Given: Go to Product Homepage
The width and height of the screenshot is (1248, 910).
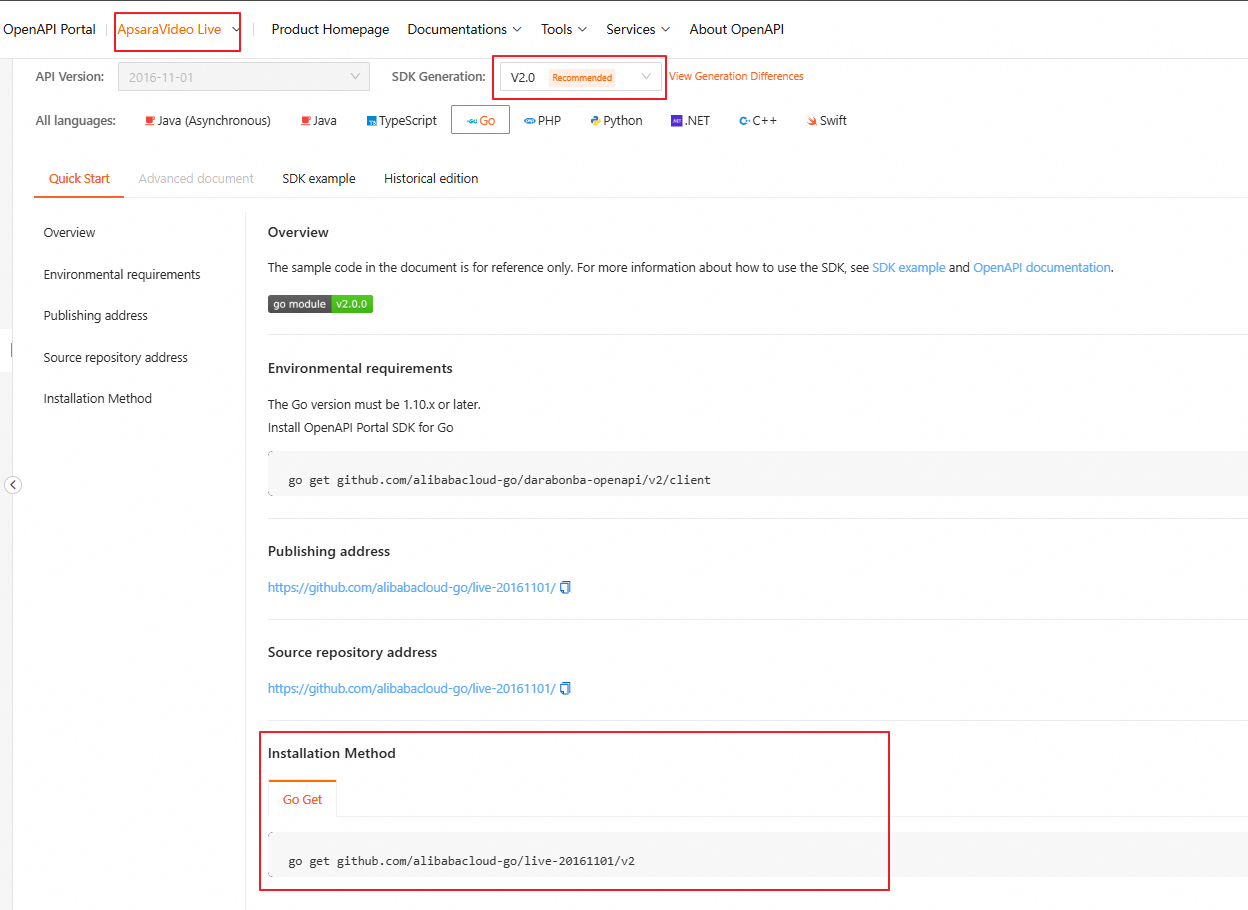Looking at the screenshot, I should (330, 29).
